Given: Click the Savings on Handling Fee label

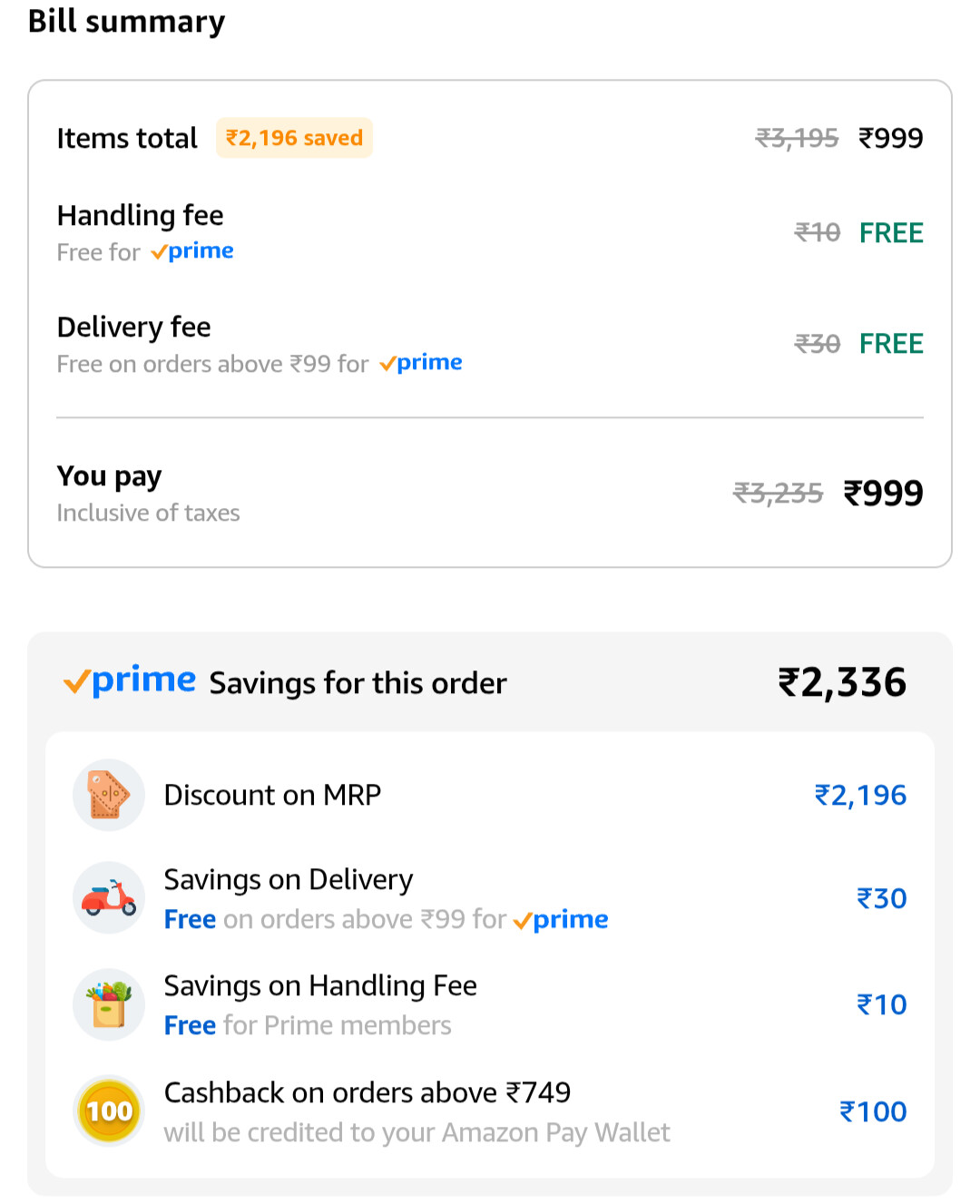Looking at the screenshot, I should click(320, 985).
